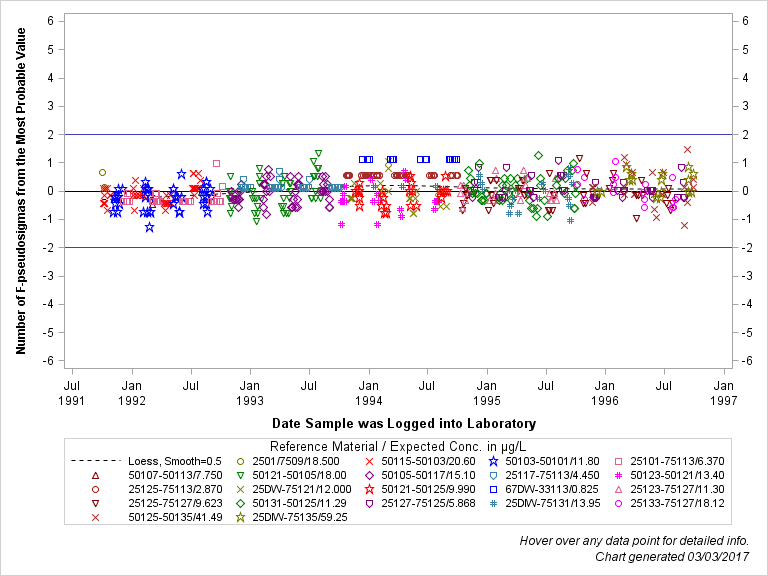Image resolution: width=768 pixels, height=576 pixels.
Task: Click the 'Hover over any data point for detailed info.' note
Action: [634, 541]
